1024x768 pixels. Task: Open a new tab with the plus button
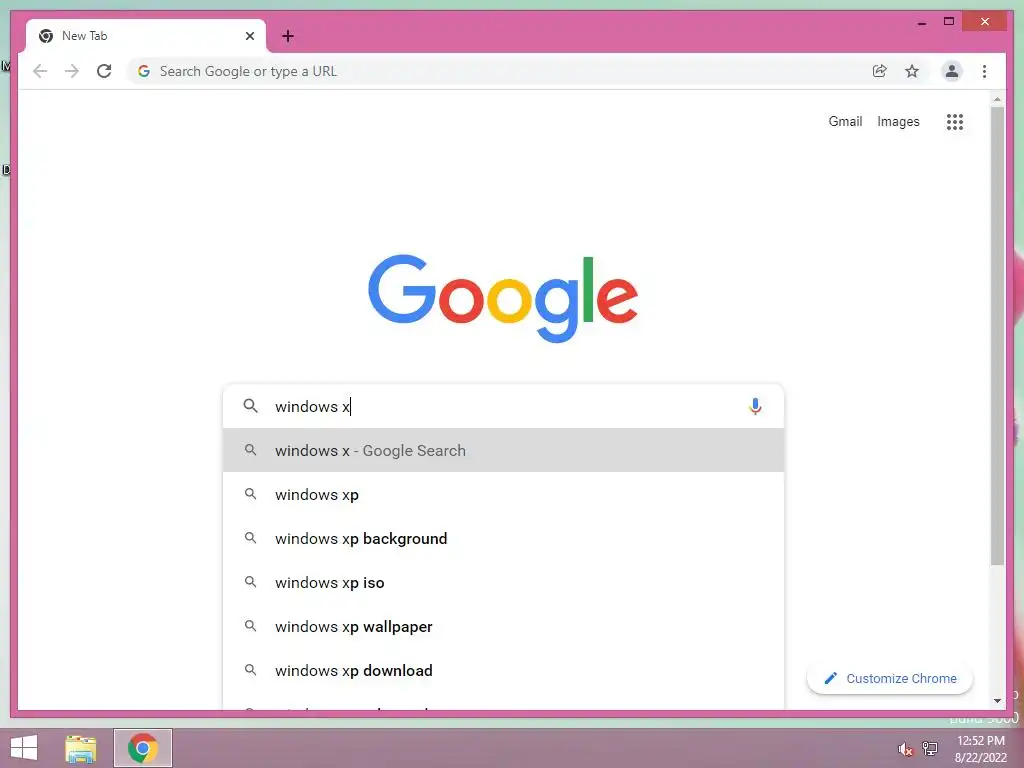[x=288, y=36]
